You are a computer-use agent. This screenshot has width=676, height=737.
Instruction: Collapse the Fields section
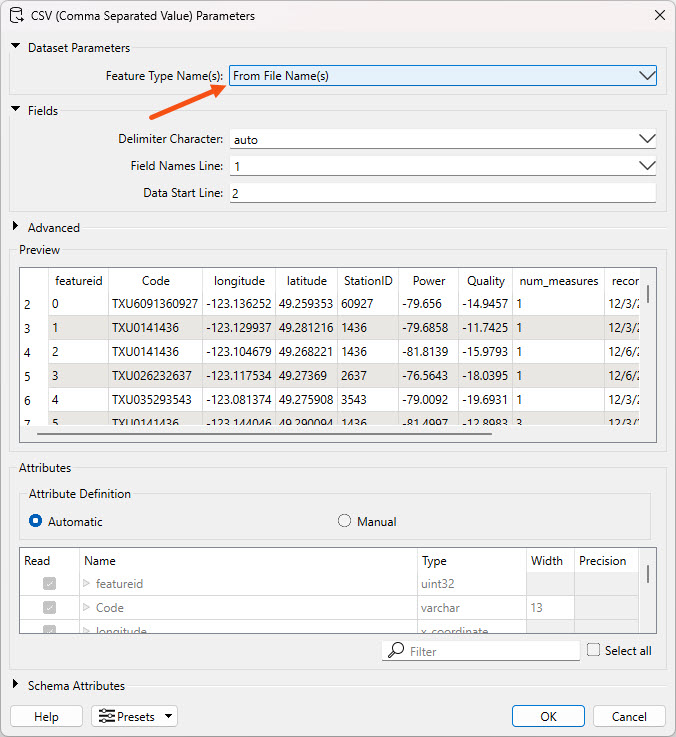[x=16, y=110]
